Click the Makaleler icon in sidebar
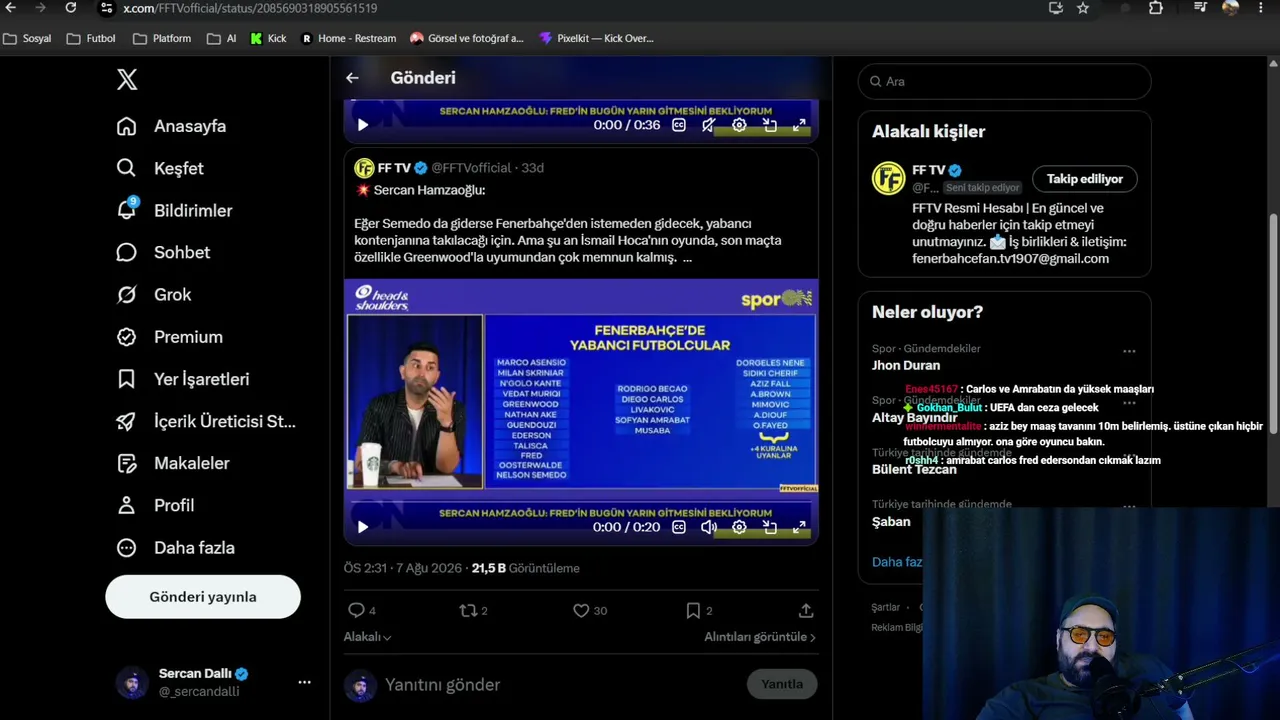The image size is (1280, 720). (126, 463)
